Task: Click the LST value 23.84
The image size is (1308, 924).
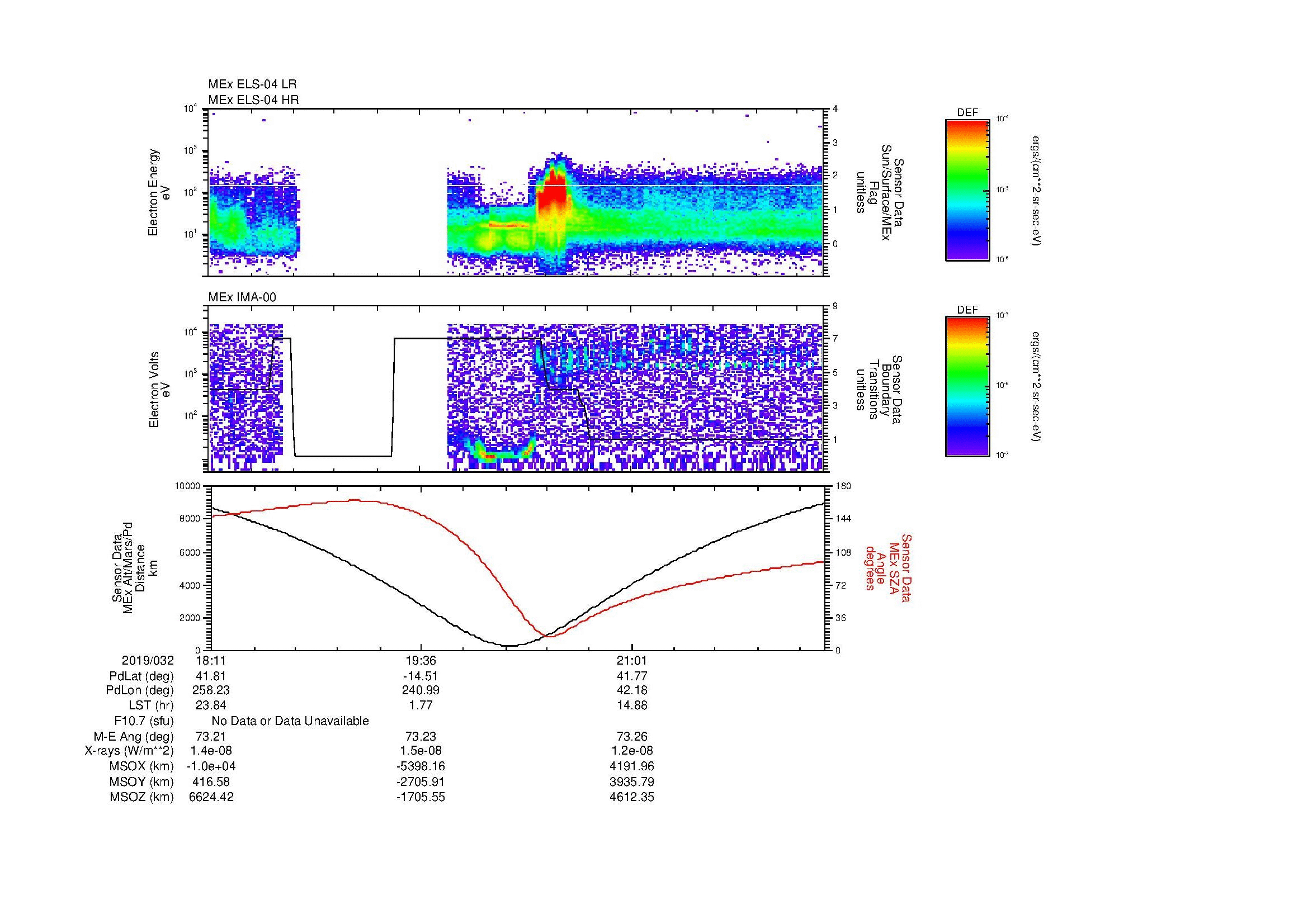Action: point(211,705)
